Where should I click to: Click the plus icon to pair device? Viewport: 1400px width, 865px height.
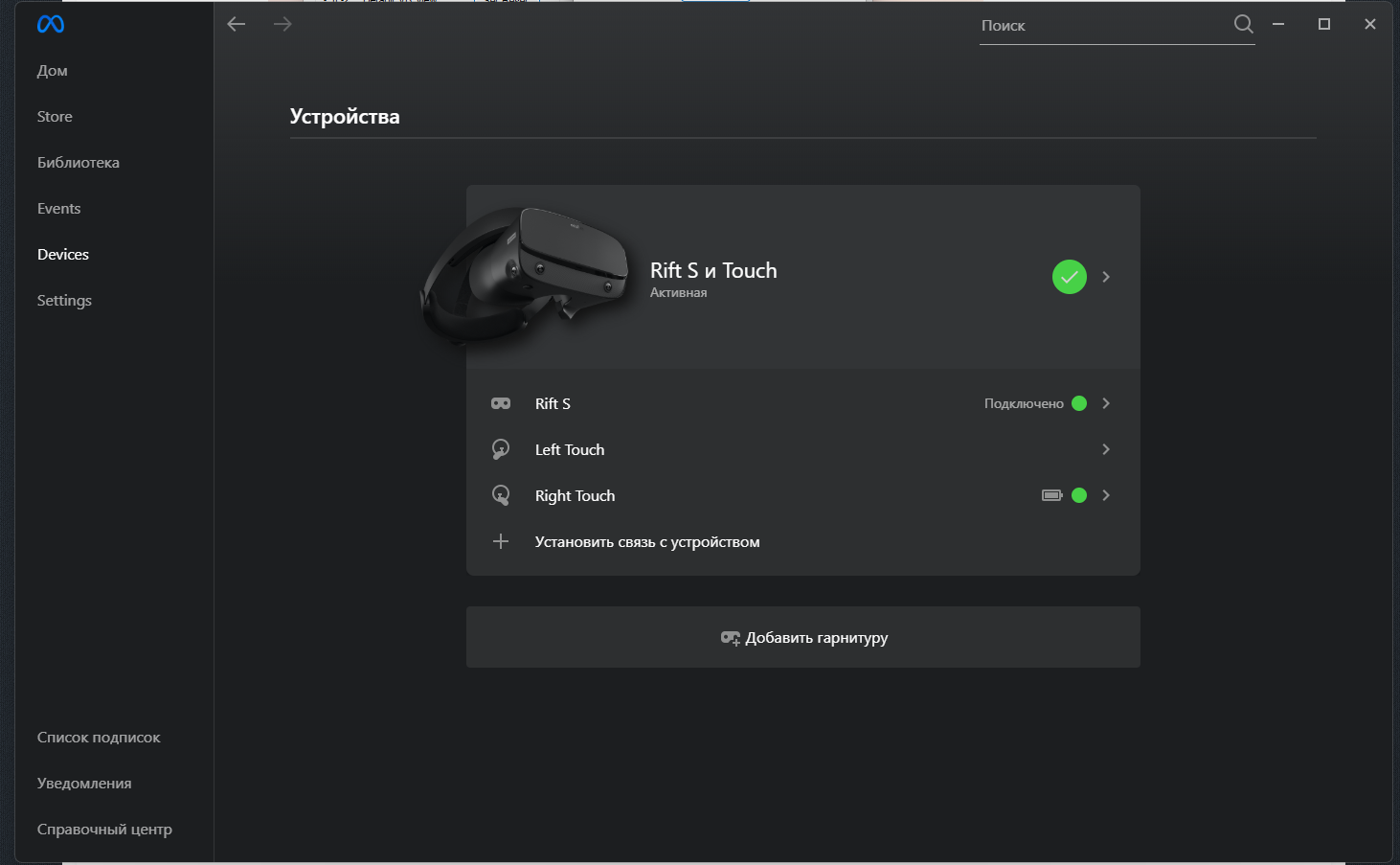[501, 541]
